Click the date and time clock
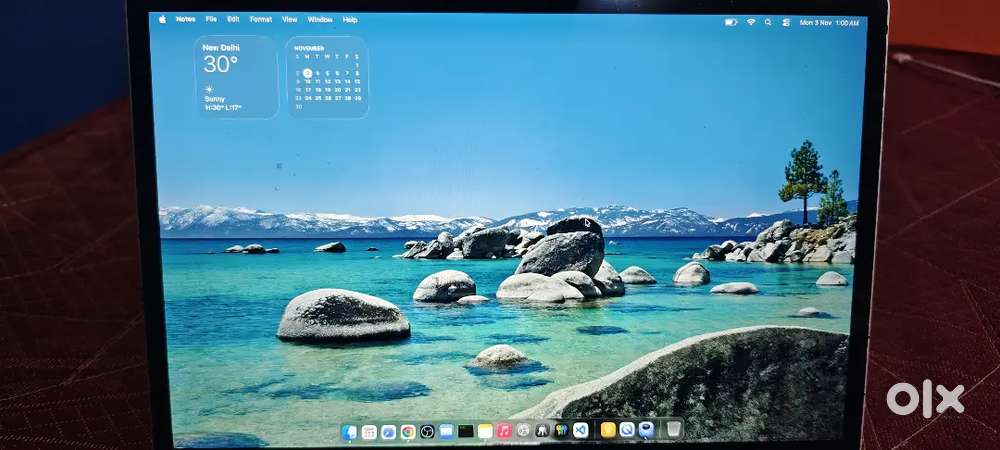 pos(829,22)
